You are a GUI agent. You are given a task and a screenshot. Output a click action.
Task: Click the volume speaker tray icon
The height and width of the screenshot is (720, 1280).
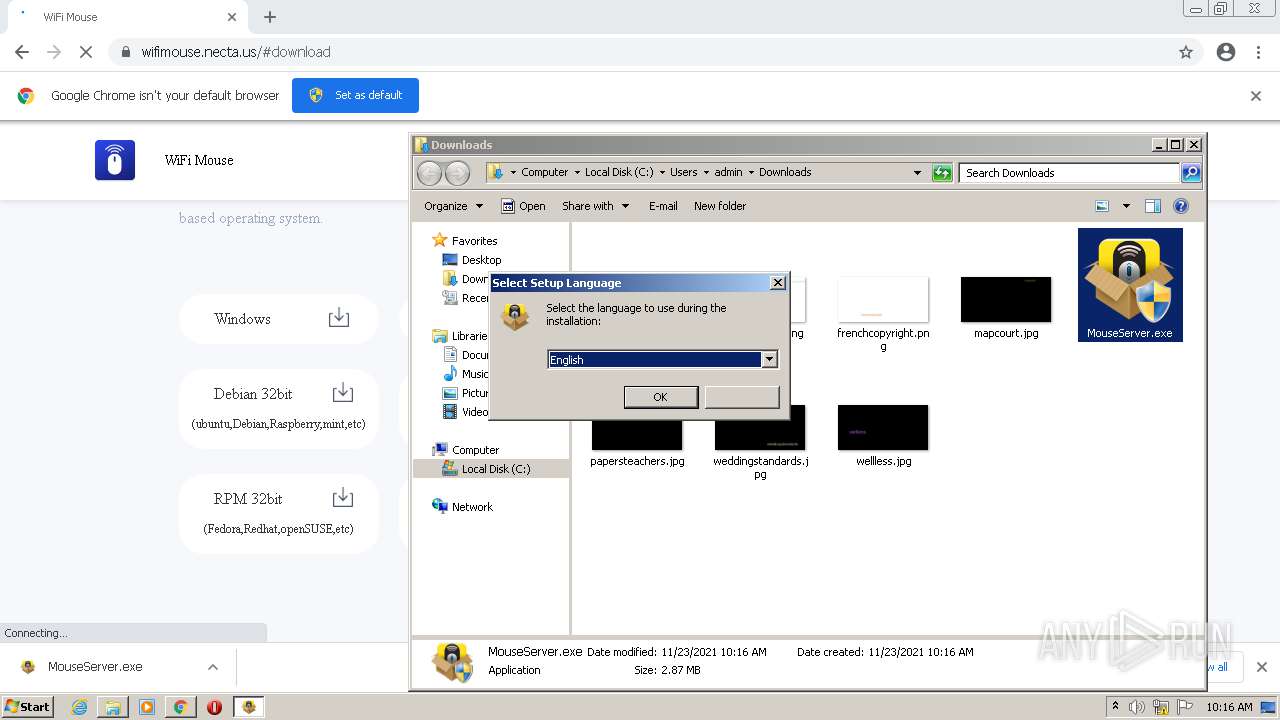[1137, 707]
